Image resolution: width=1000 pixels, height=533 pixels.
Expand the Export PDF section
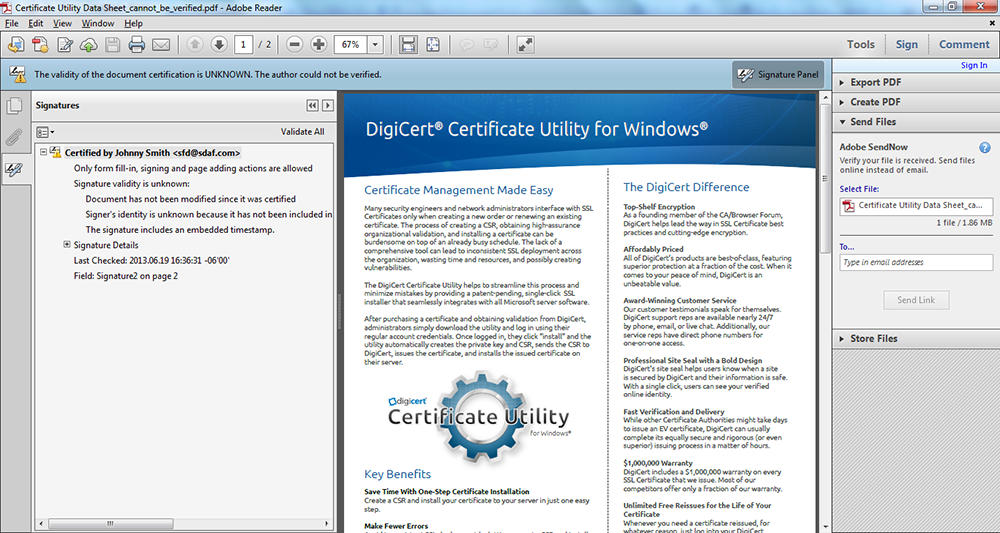coord(916,82)
